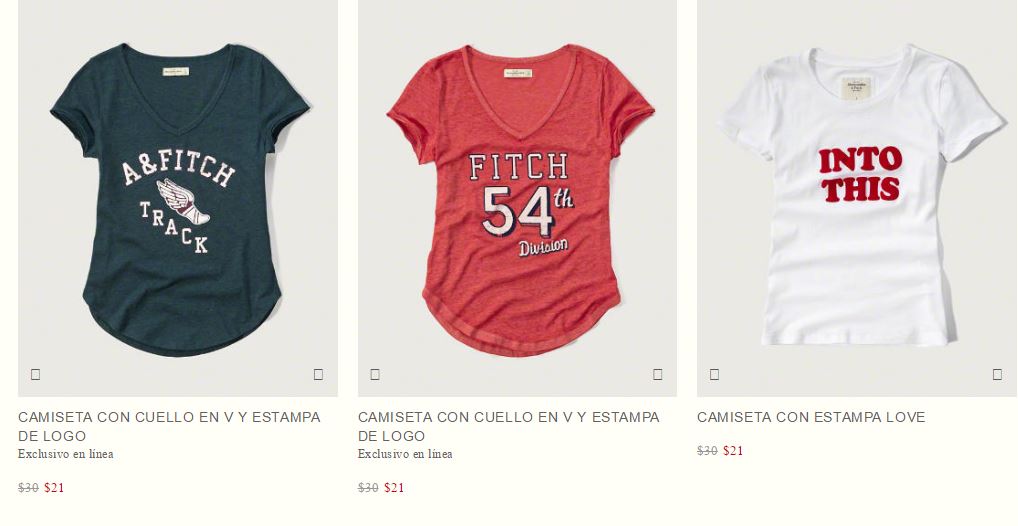Screen dimensions: 1018x526
Task: Open the white Into This shirt image
Action: (x=857, y=198)
